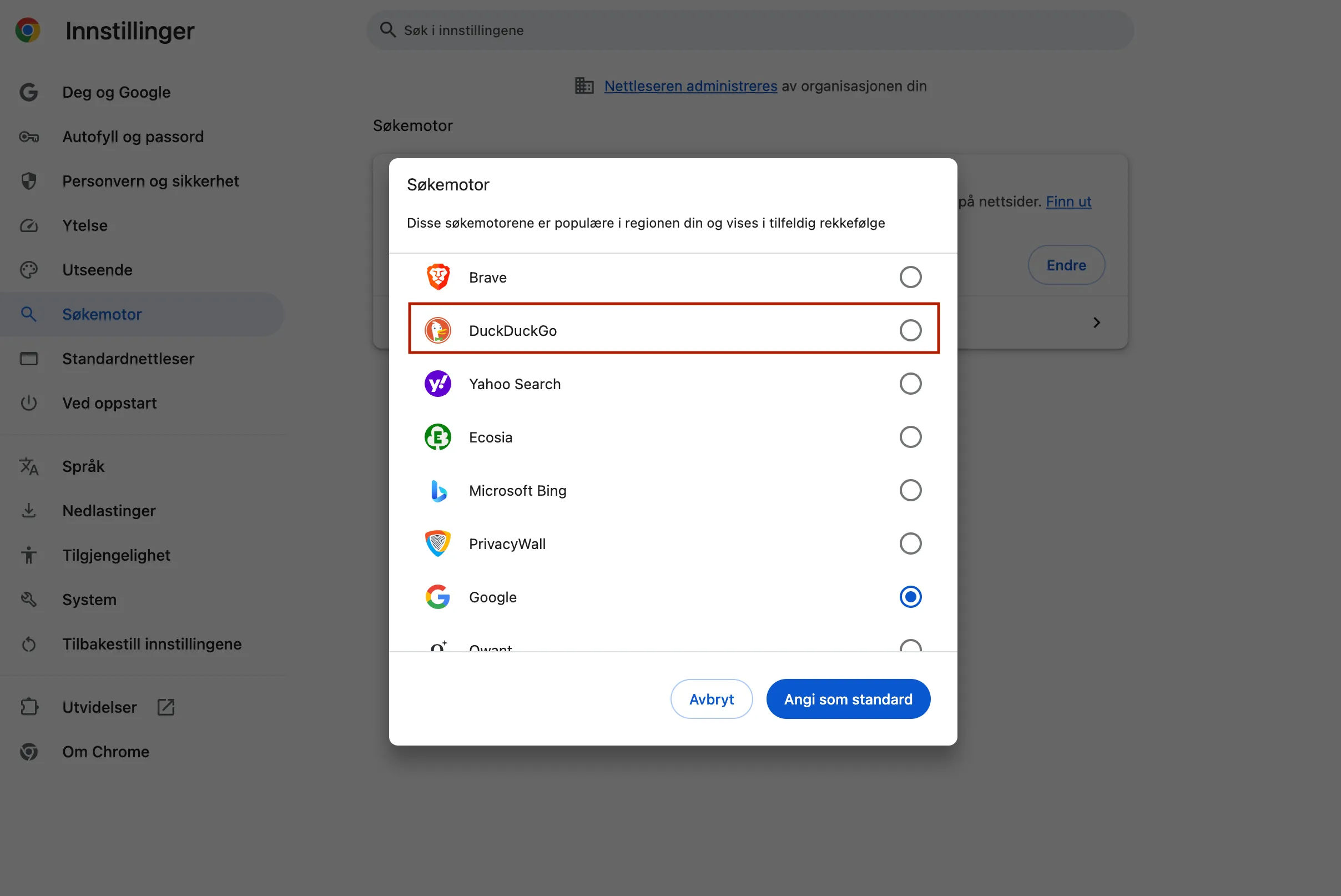This screenshot has height=896, width=1341.
Task: Click the DuckDuckGo duck logo icon
Action: click(438, 330)
